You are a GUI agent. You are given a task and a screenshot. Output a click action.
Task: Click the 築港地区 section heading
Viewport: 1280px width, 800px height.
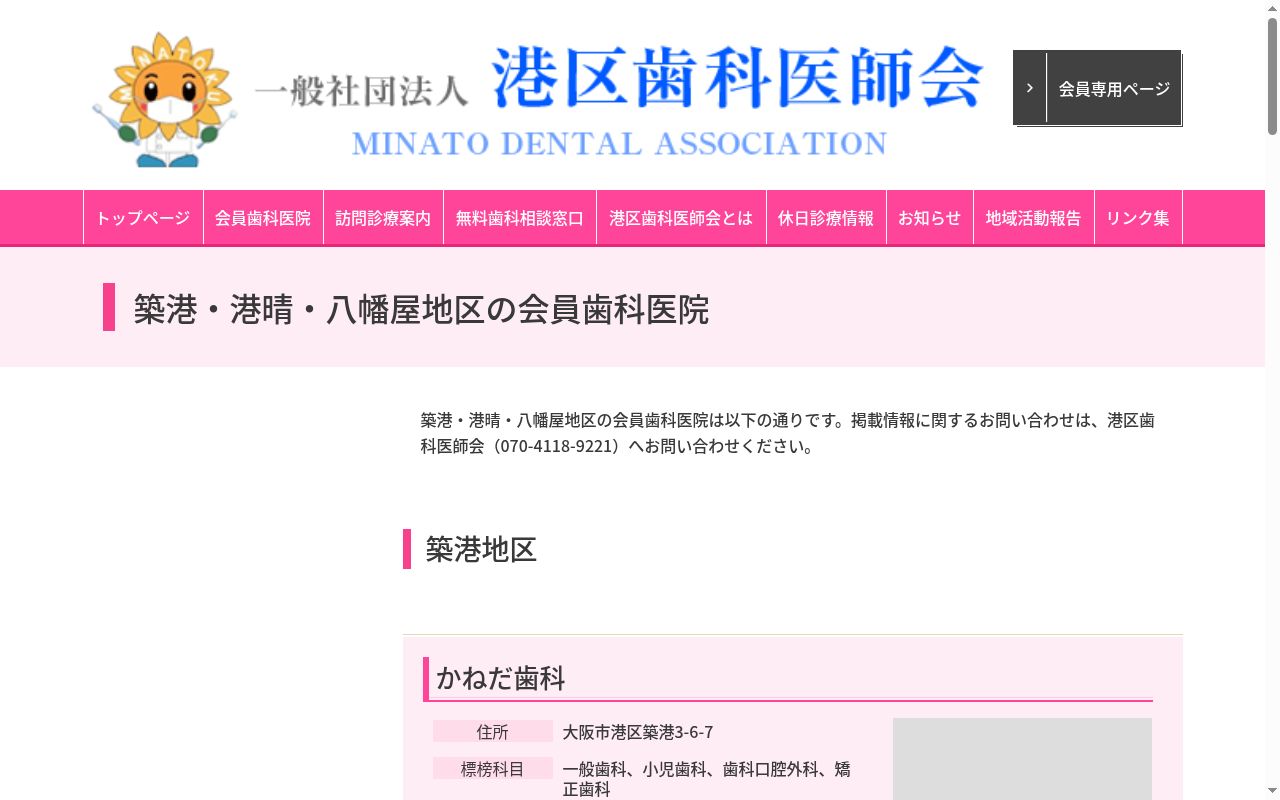[481, 549]
